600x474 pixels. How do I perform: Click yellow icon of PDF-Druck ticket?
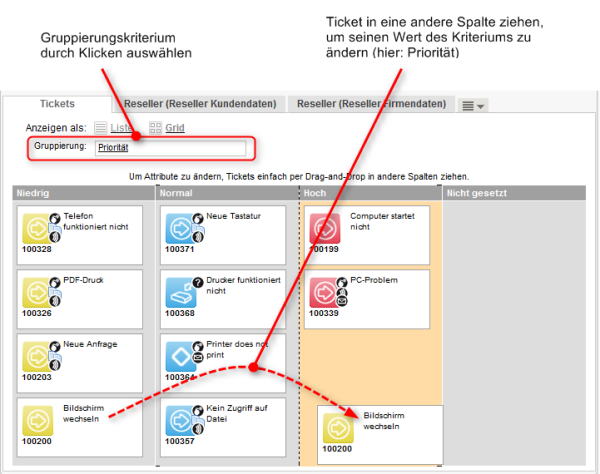tap(38, 291)
